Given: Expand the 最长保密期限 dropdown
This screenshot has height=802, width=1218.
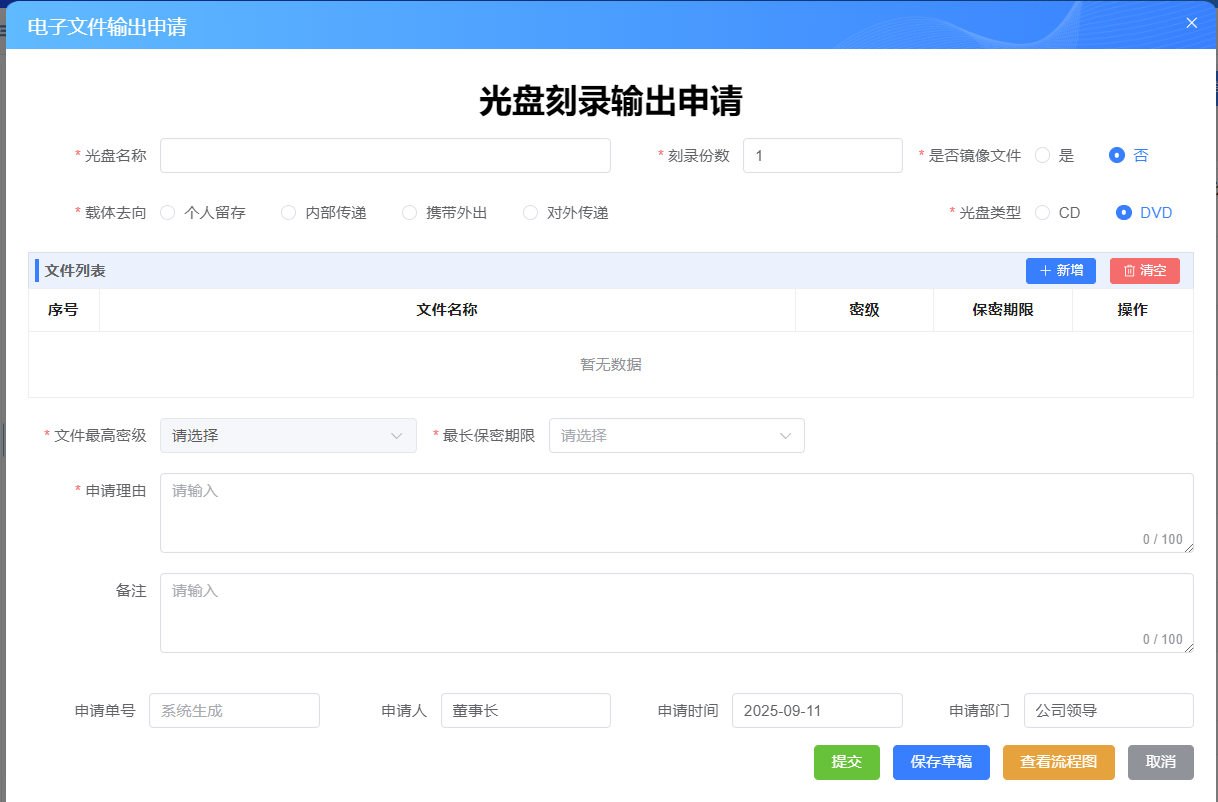Looking at the screenshot, I should (x=676, y=436).
